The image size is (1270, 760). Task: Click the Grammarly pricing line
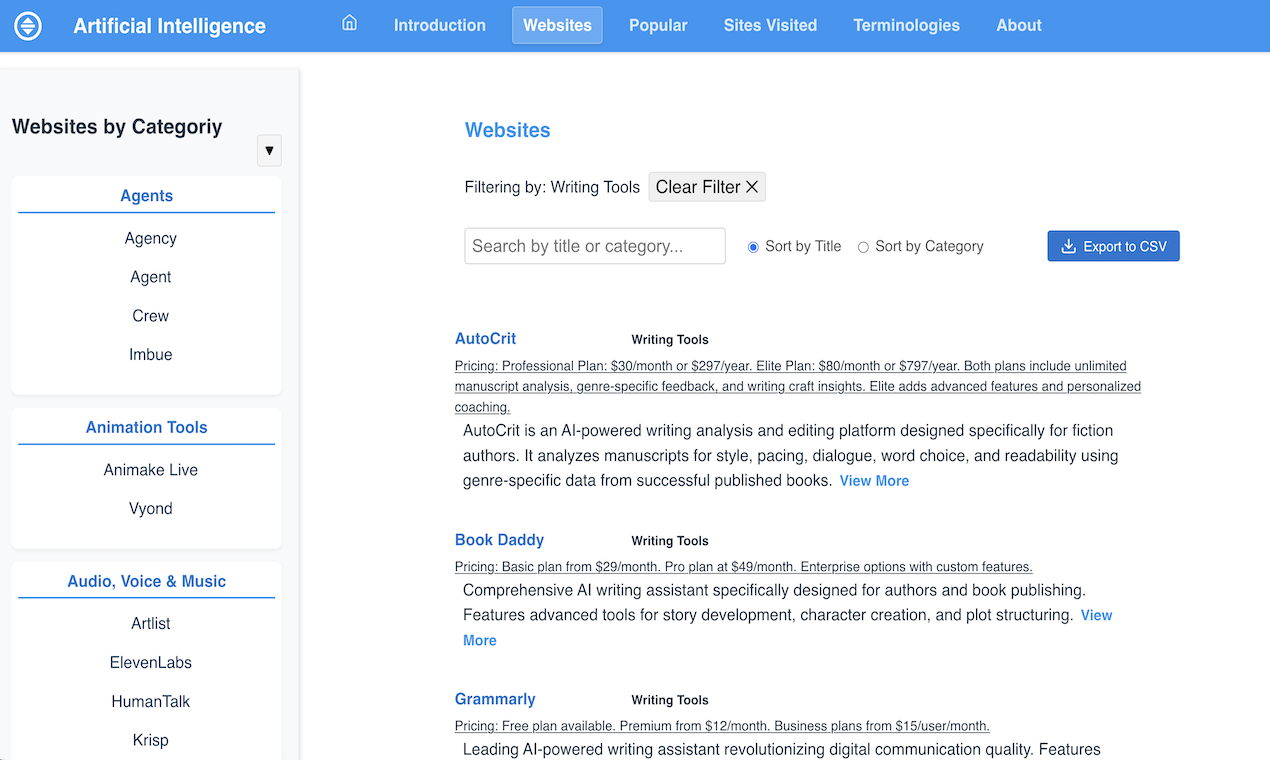(722, 726)
